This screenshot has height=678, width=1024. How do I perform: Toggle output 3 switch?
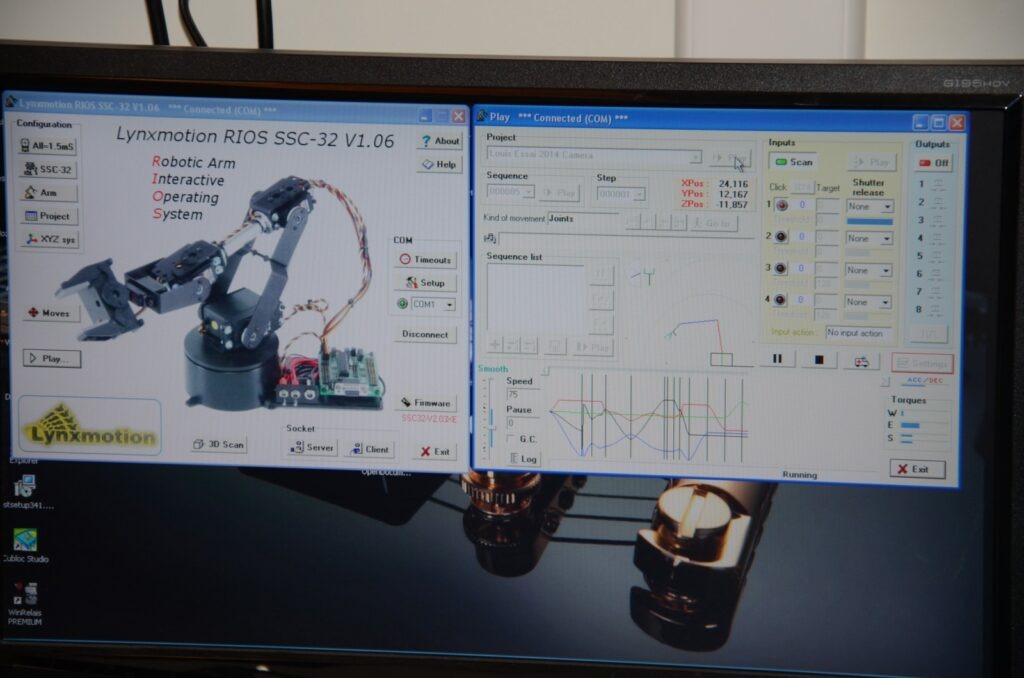(x=938, y=220)
